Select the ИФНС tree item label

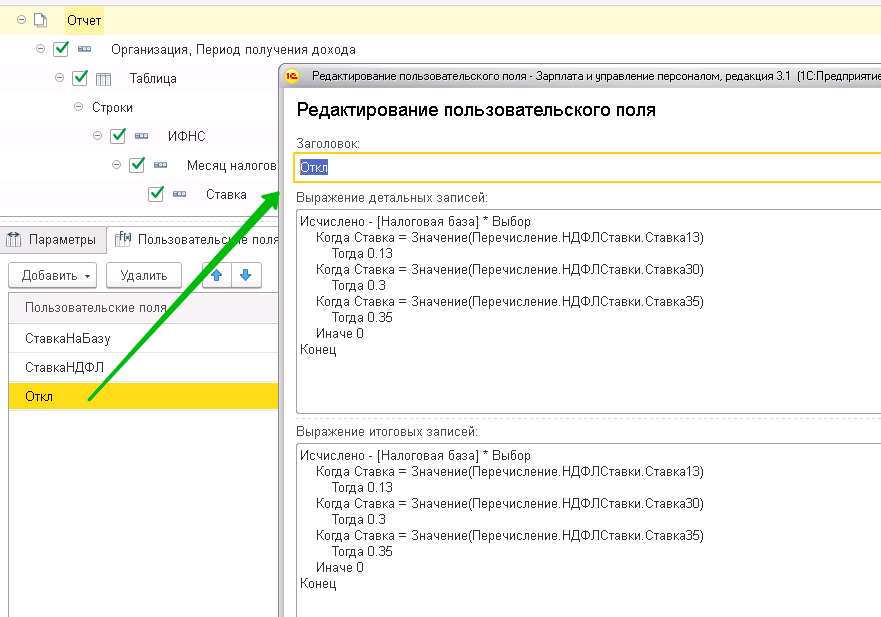click(187, 137)
